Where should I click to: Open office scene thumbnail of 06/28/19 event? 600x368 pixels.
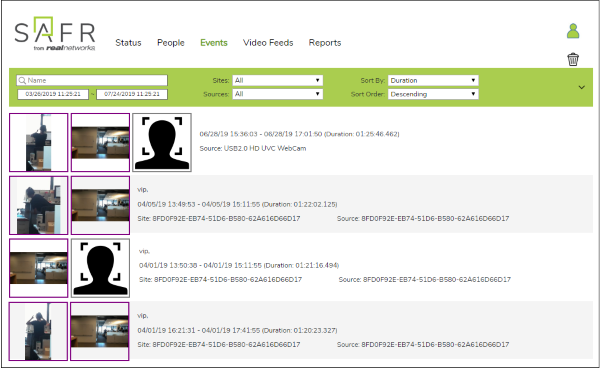[101, 142]
